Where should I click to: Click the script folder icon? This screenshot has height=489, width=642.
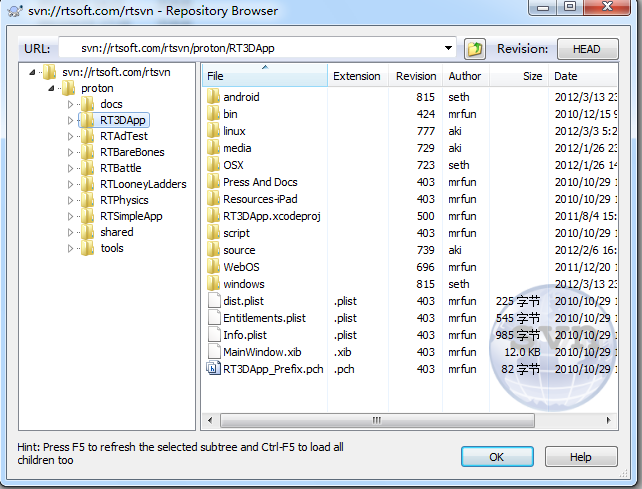(x=213, y=233)
